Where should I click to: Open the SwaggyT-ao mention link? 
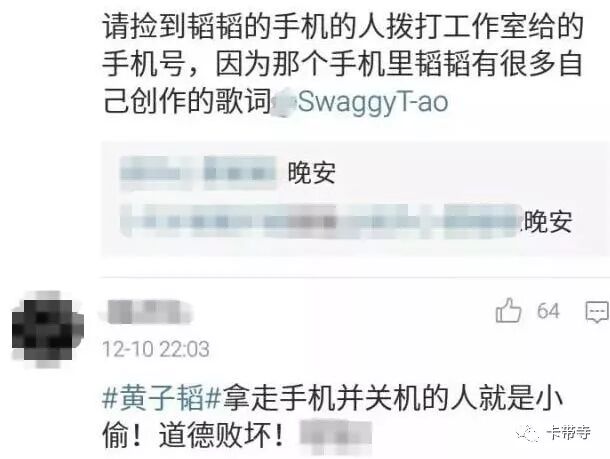click(x=373, y=102)
